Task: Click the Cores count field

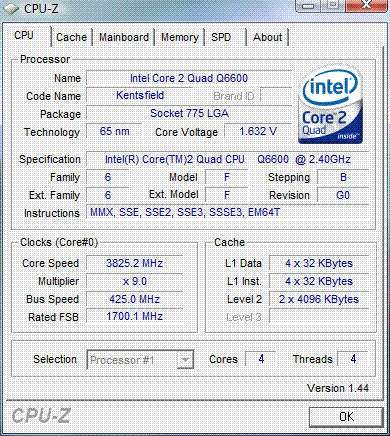Action: (261, 359)
